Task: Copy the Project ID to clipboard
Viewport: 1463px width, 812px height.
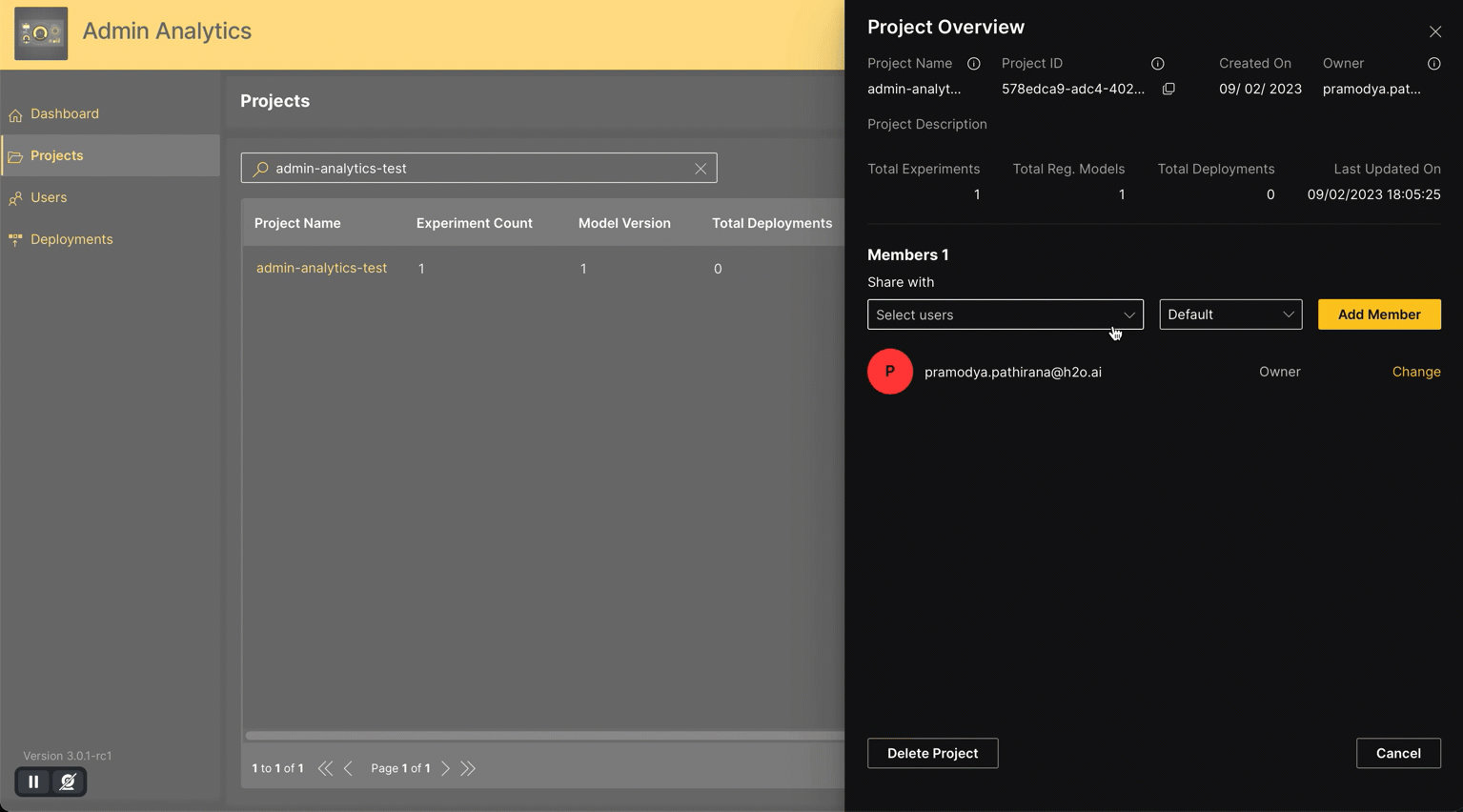Action: pyautogui.click(x=1168, y=89)
